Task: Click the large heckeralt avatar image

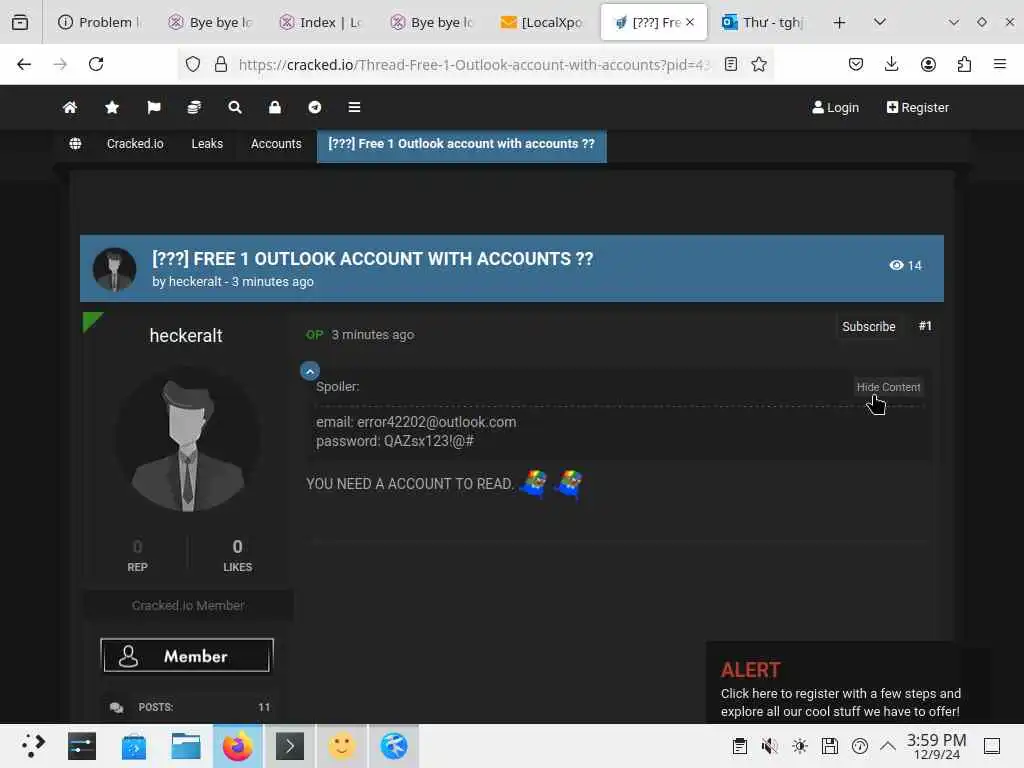Action: click(188, 440)
